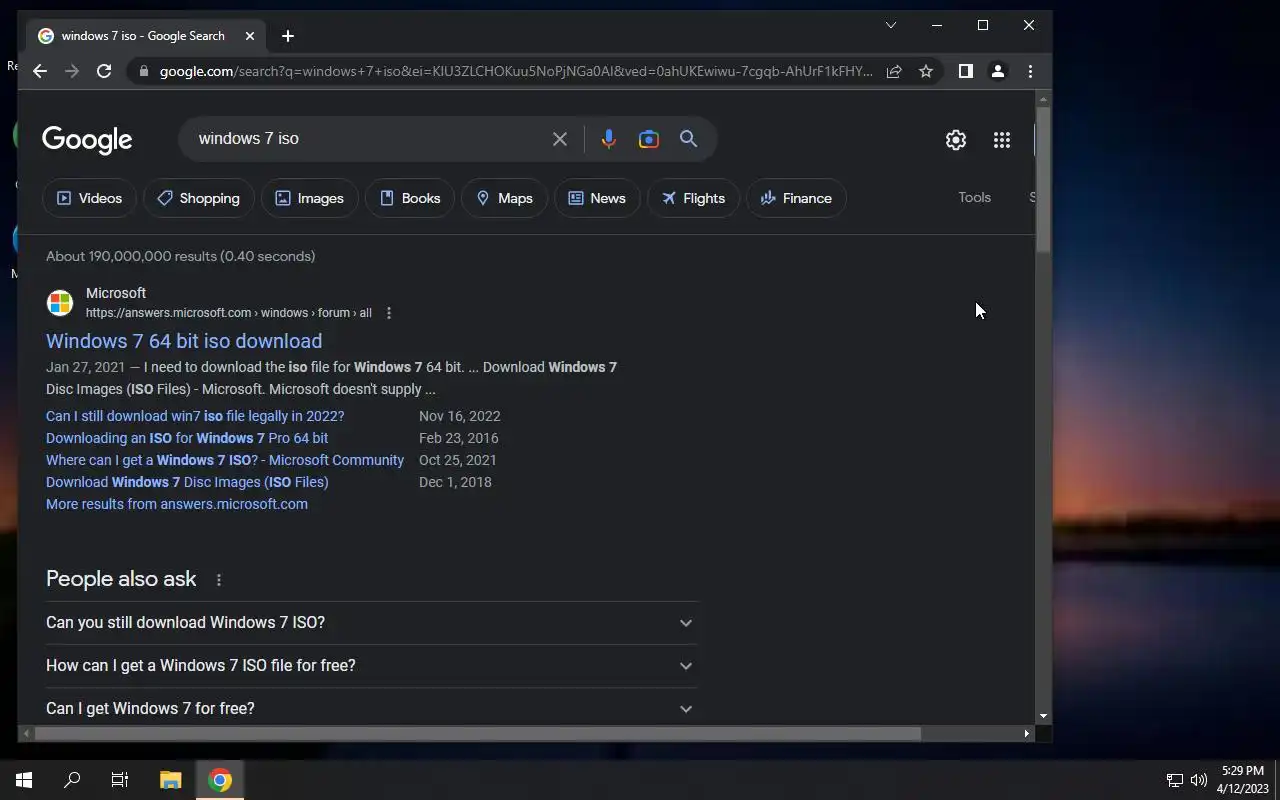Open the Chrome profile icon

pos(998,71)
